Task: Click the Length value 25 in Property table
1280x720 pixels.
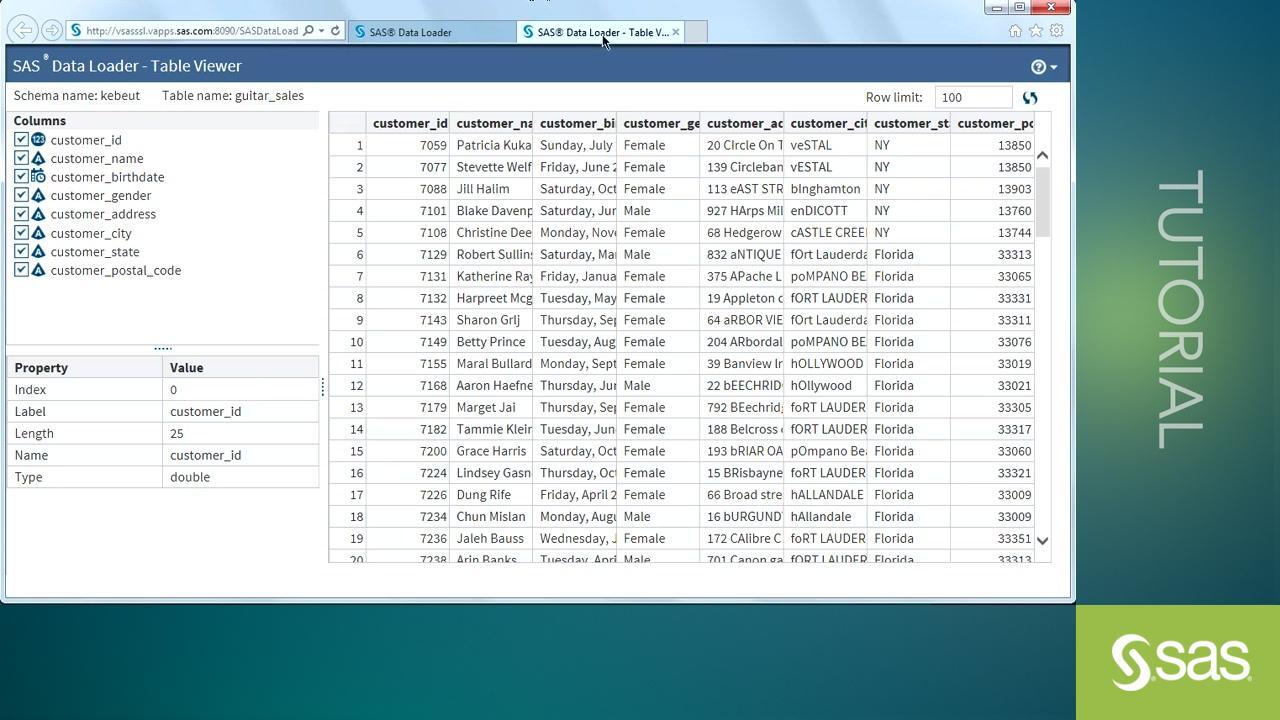Action: pyautogui.click(x=240, y=433)
